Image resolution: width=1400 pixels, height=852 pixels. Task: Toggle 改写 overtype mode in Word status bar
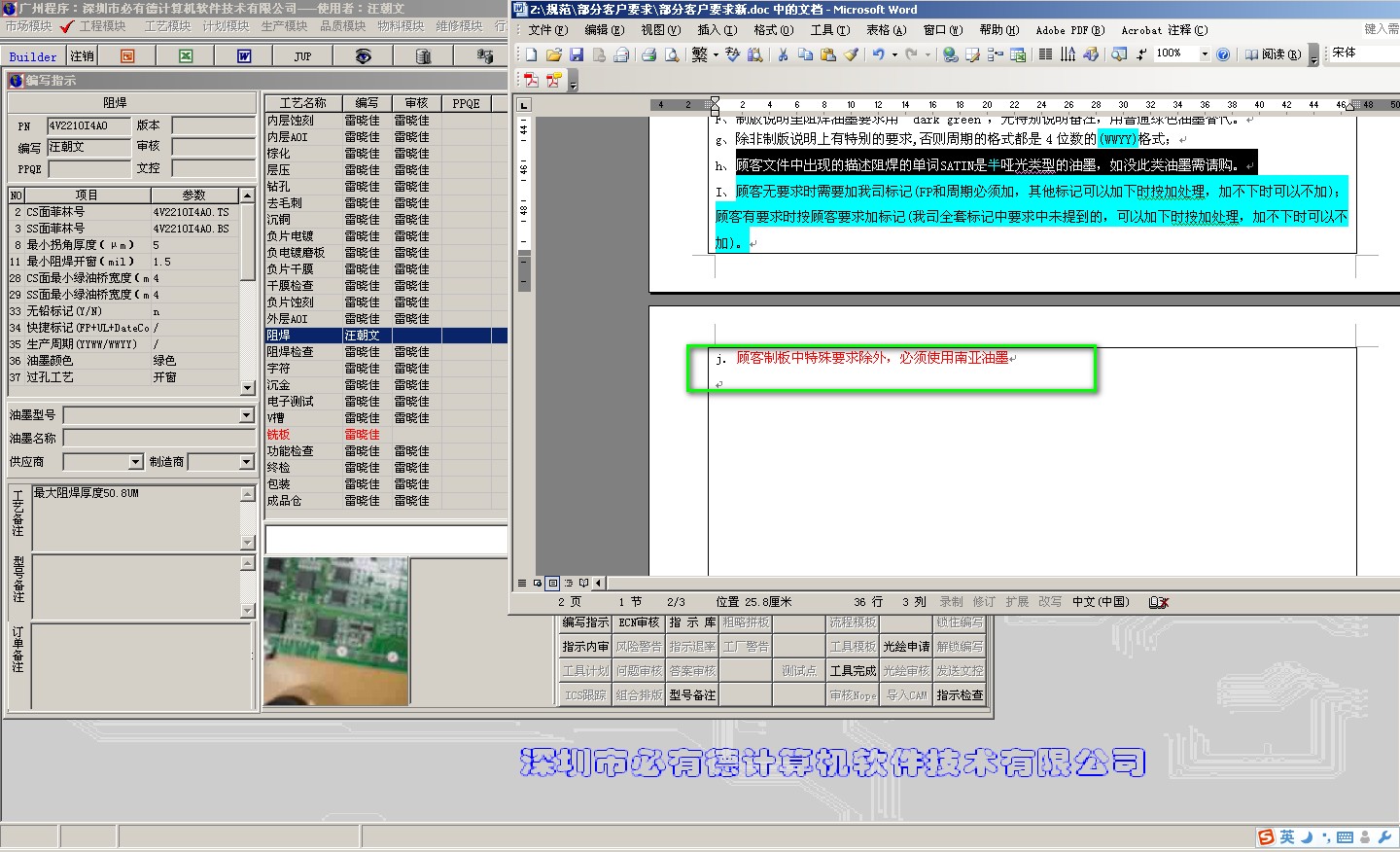(x=1050, y=602)
